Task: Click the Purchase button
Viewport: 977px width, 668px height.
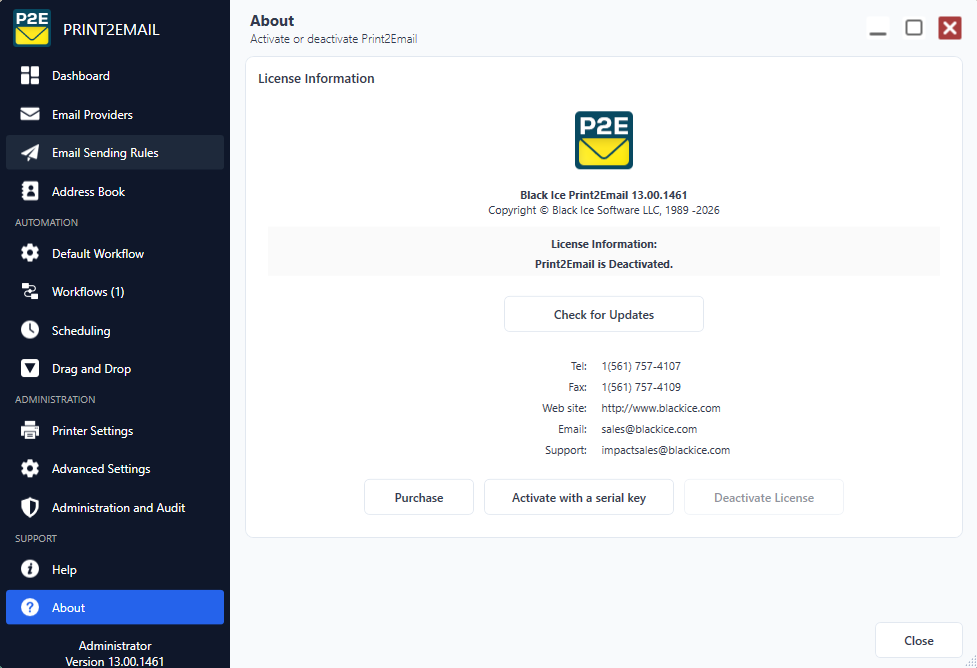Action: [419, 497]
